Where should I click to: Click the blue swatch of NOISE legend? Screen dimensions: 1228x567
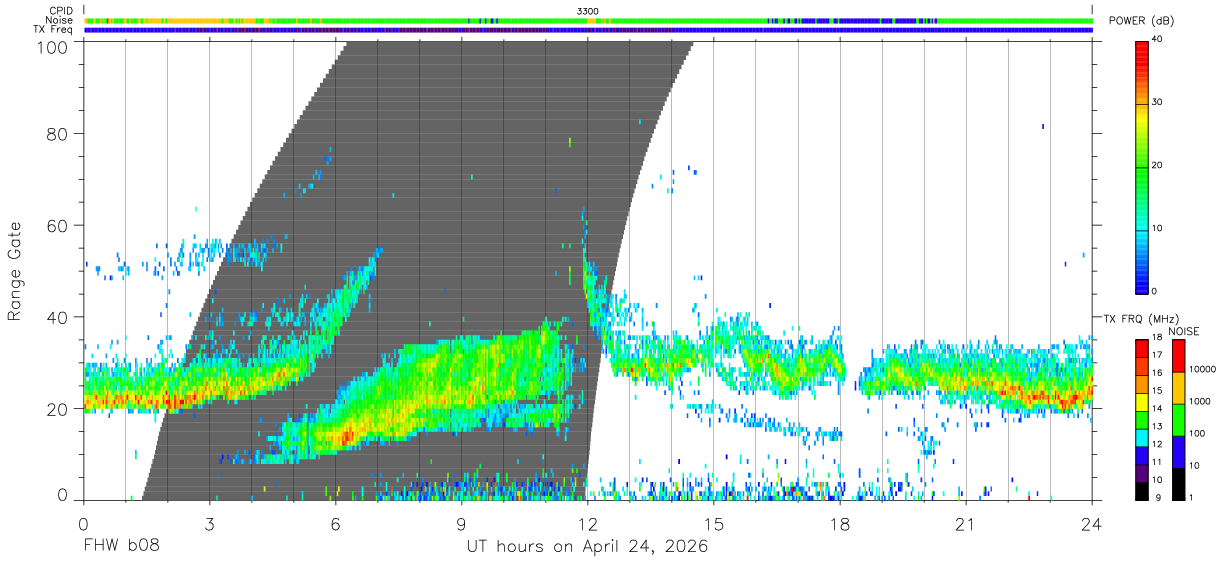click(x=1178, y=451)
